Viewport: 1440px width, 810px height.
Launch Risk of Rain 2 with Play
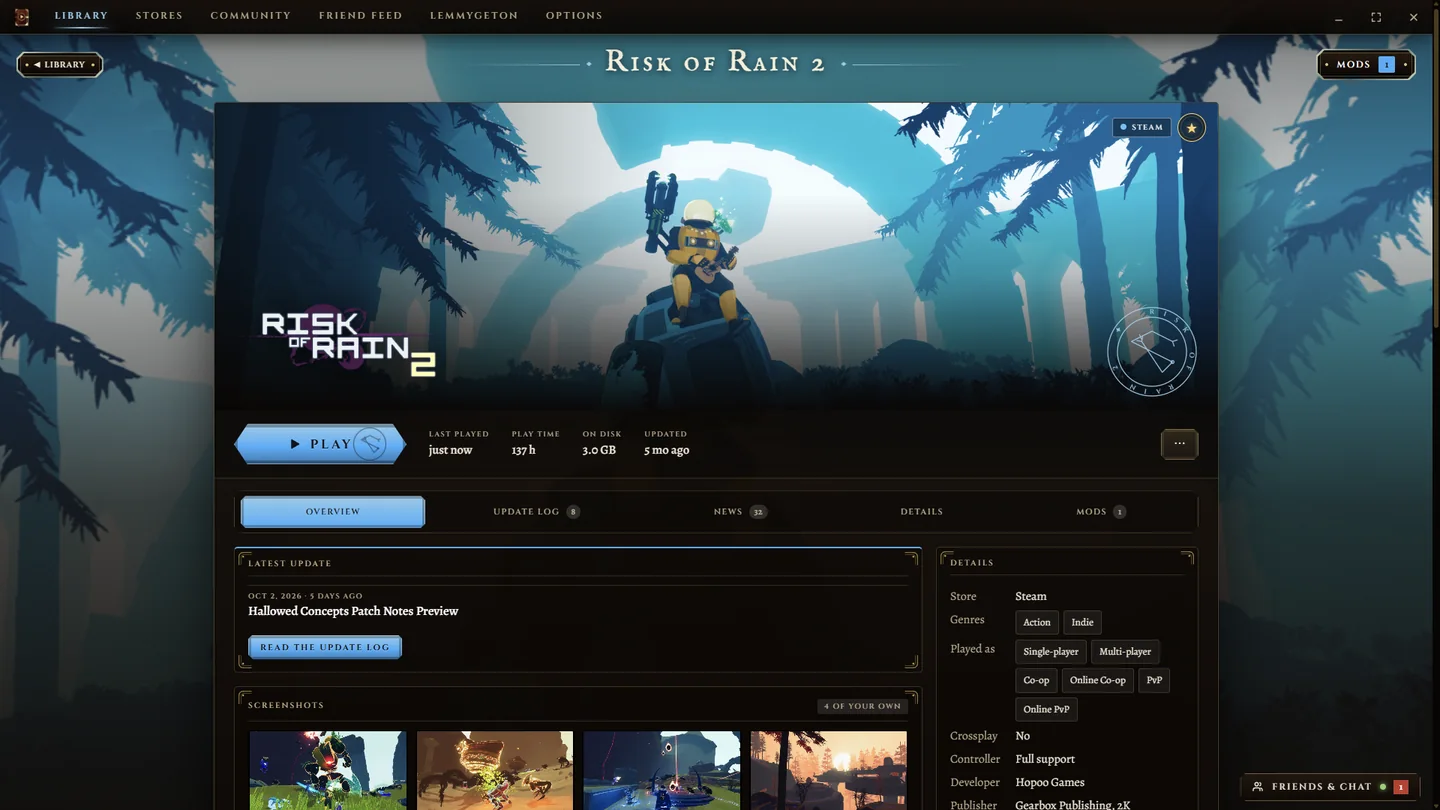[x=320, y=444]
